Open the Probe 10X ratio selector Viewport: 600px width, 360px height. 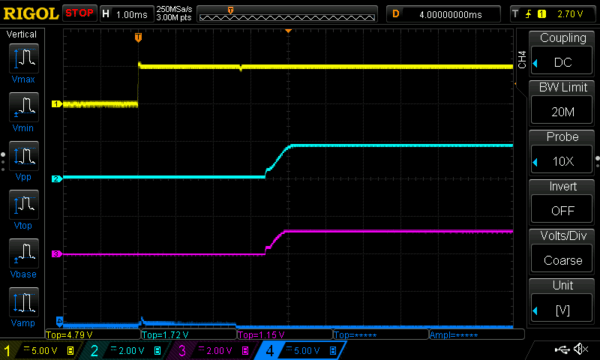(x=562, y=152)
